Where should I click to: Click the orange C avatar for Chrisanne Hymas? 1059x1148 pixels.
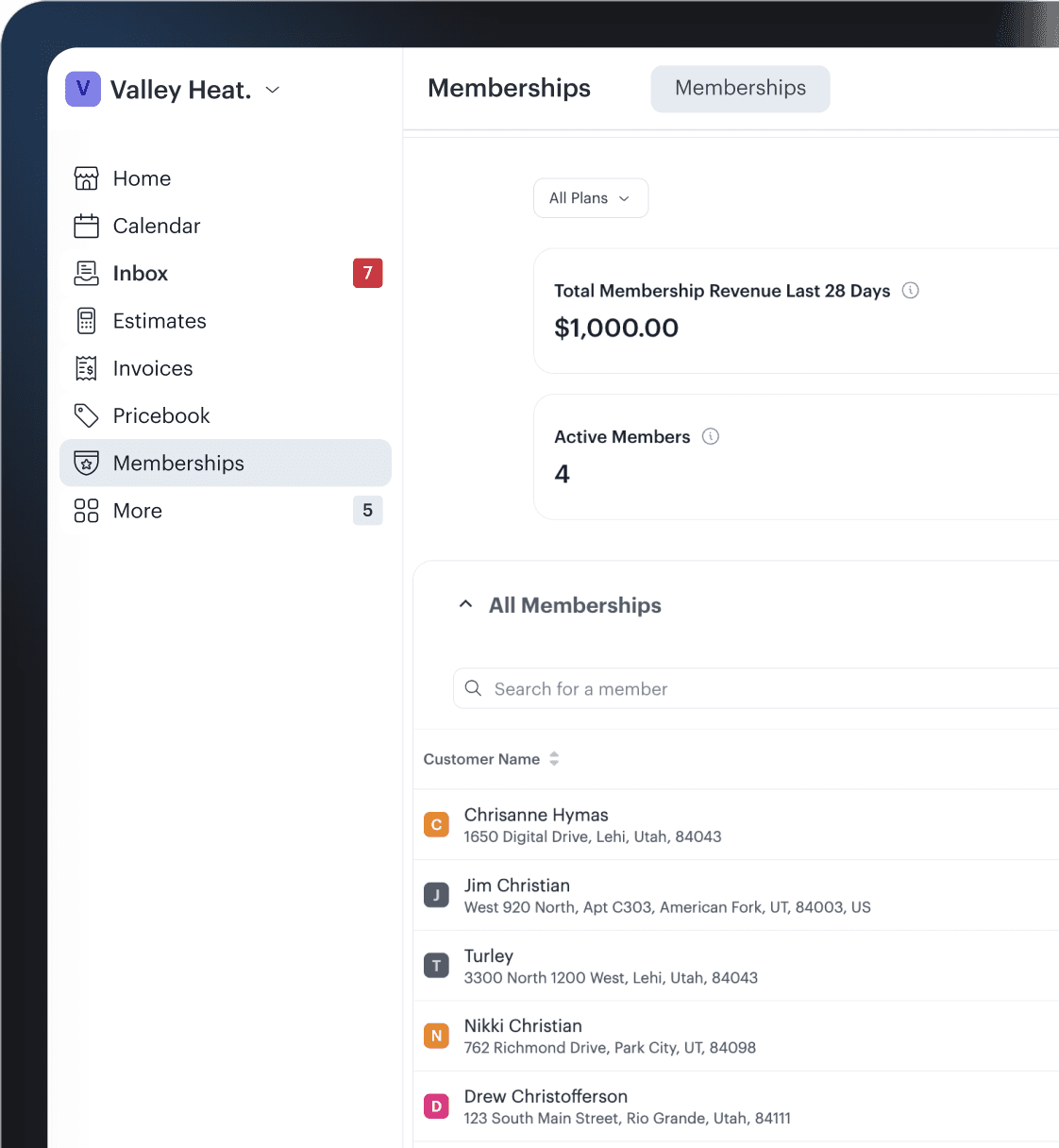[x=436, y=824]
